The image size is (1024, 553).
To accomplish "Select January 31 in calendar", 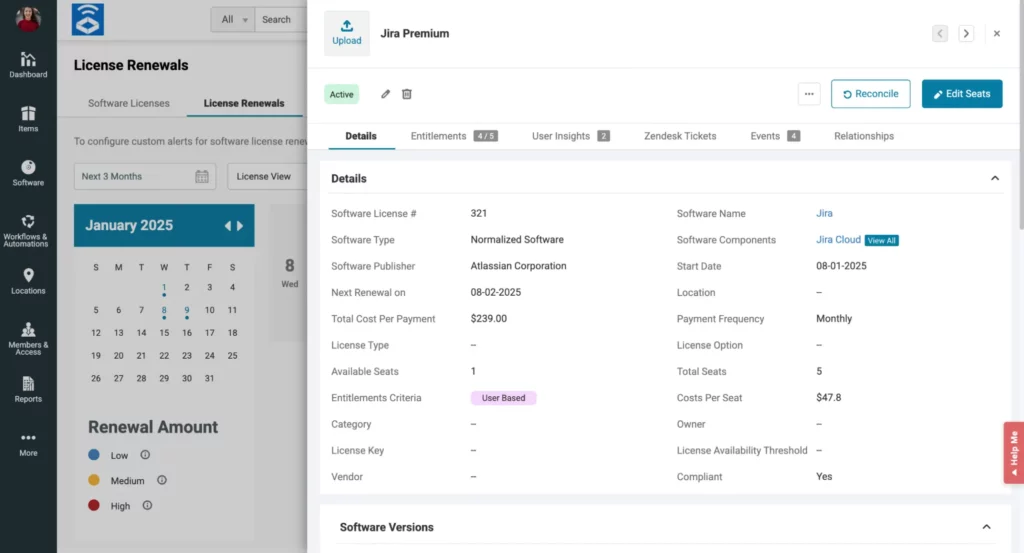I will [209, 378].
